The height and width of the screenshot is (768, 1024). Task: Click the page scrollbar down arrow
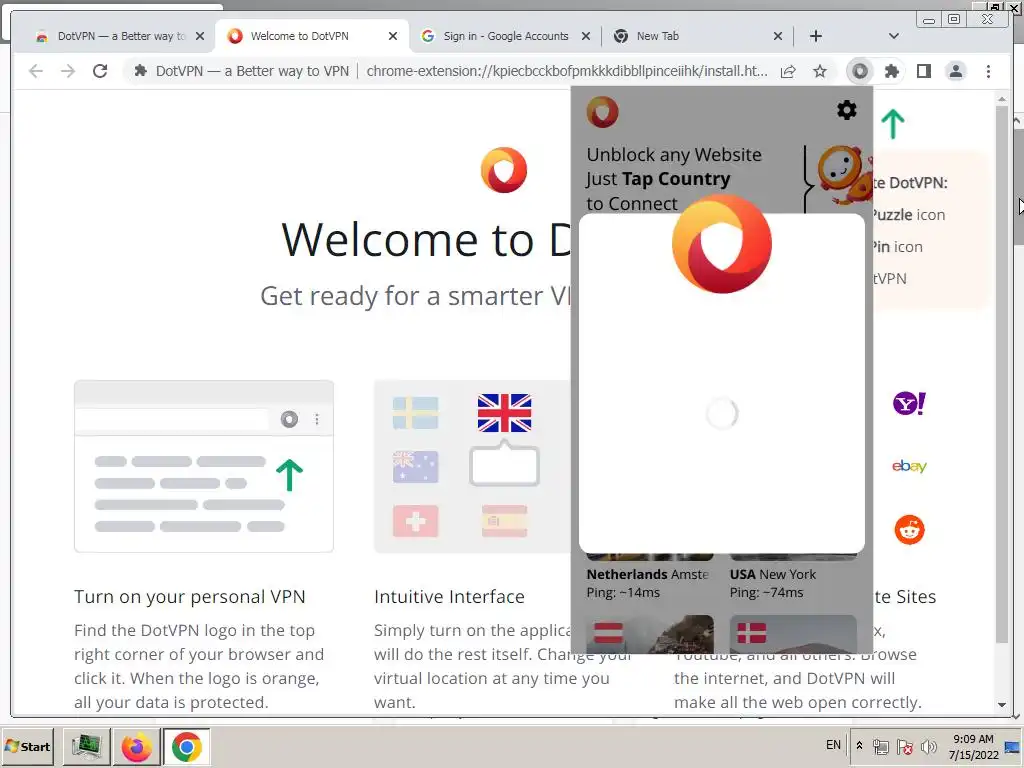point(1002,705)
